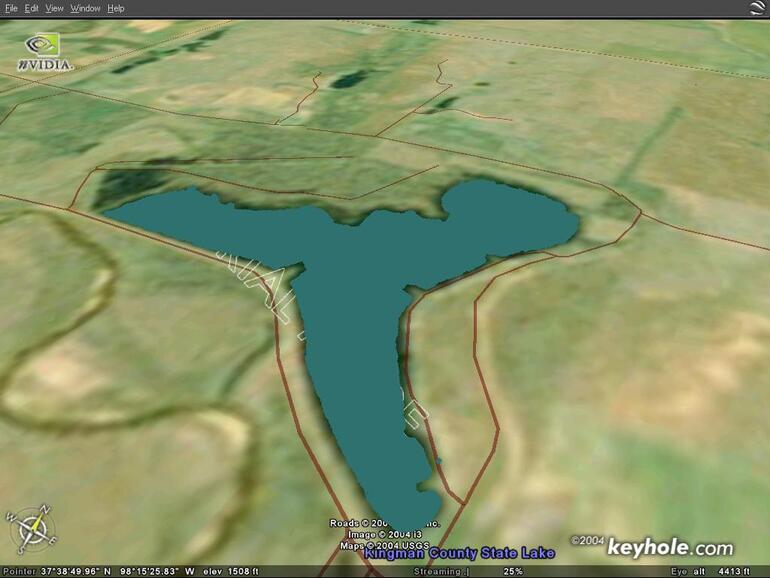Viewport: 770px width, 578px height.
Task: Click the Maps © 2004 USGS credit
Action: 385,546
